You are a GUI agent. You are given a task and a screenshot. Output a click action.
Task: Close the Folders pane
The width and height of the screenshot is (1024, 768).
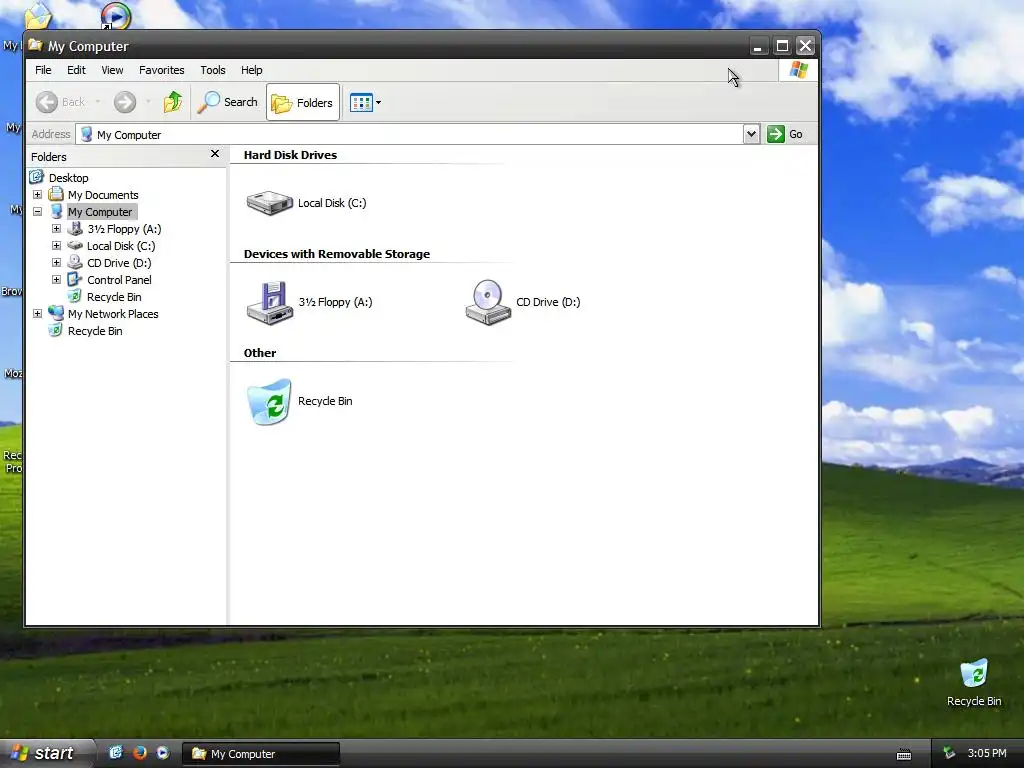click(x=215, y=153)
